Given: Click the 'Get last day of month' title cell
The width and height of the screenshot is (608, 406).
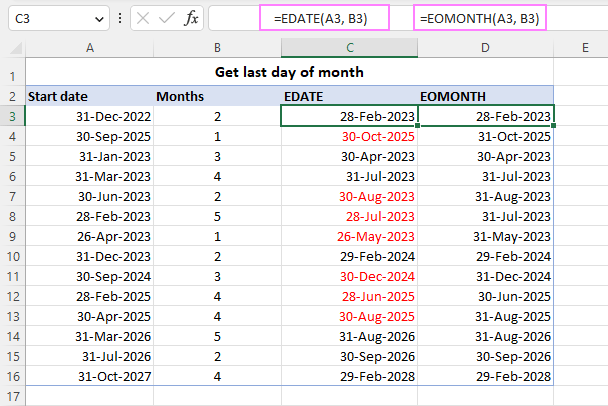Looking at the screenshot, I should pos(289,72).
